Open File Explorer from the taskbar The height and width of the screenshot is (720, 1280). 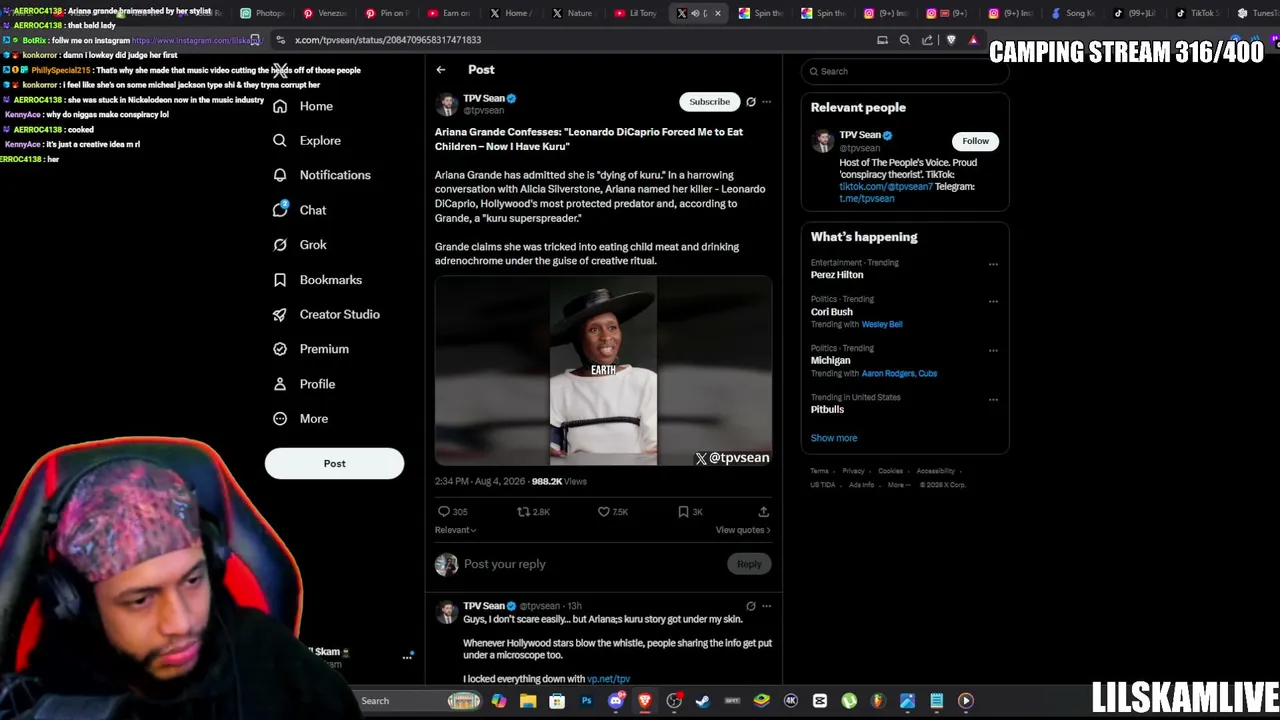(x=528, y=701)
